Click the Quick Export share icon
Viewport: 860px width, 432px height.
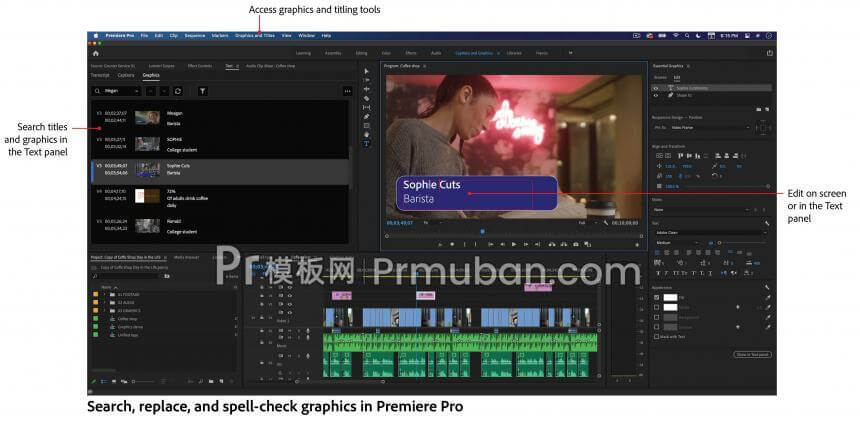[x=770, y=53]
